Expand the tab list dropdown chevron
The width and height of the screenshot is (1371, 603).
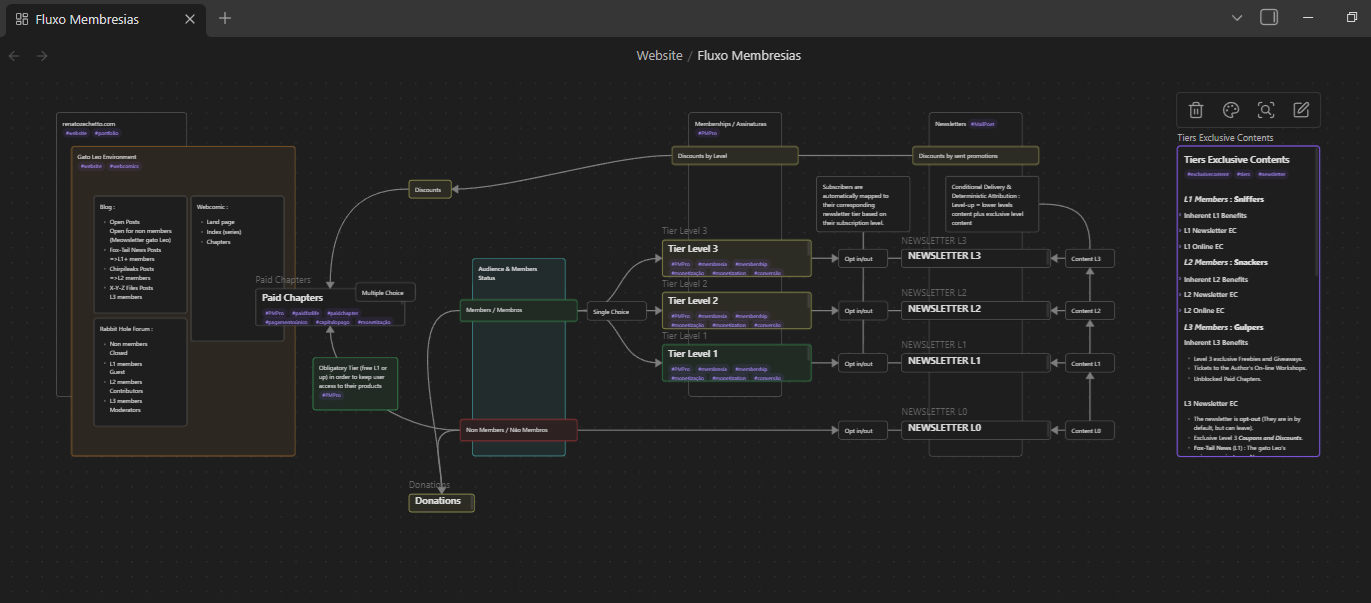pyautogui.click(x=1237, y=18)
